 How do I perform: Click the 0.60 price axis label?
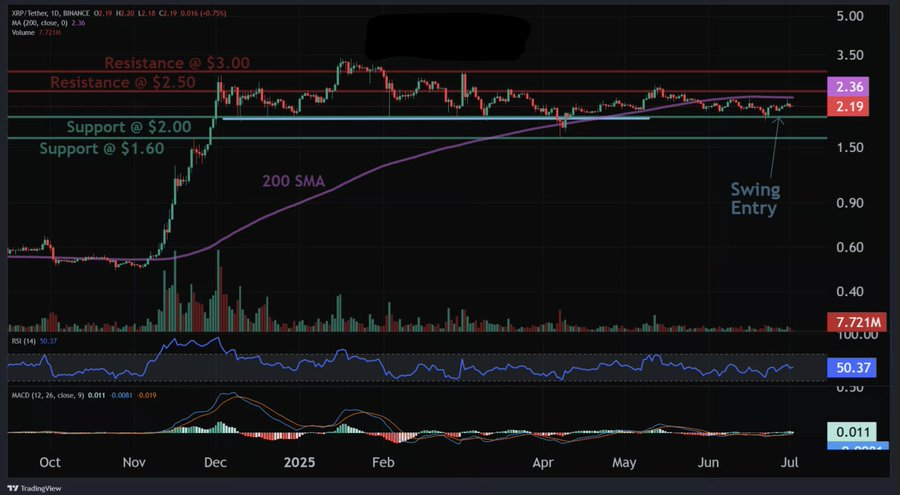(849, 248)
